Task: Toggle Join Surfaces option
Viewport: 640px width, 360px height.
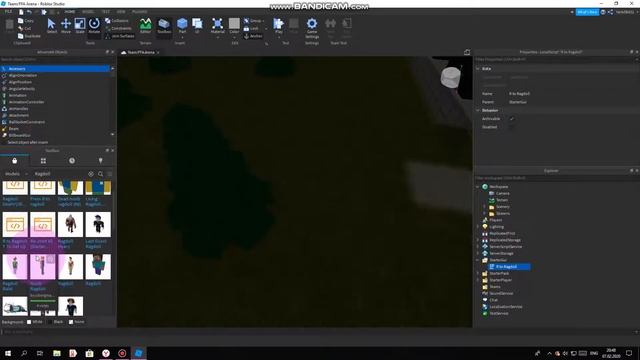Action: tap(120, 36)
